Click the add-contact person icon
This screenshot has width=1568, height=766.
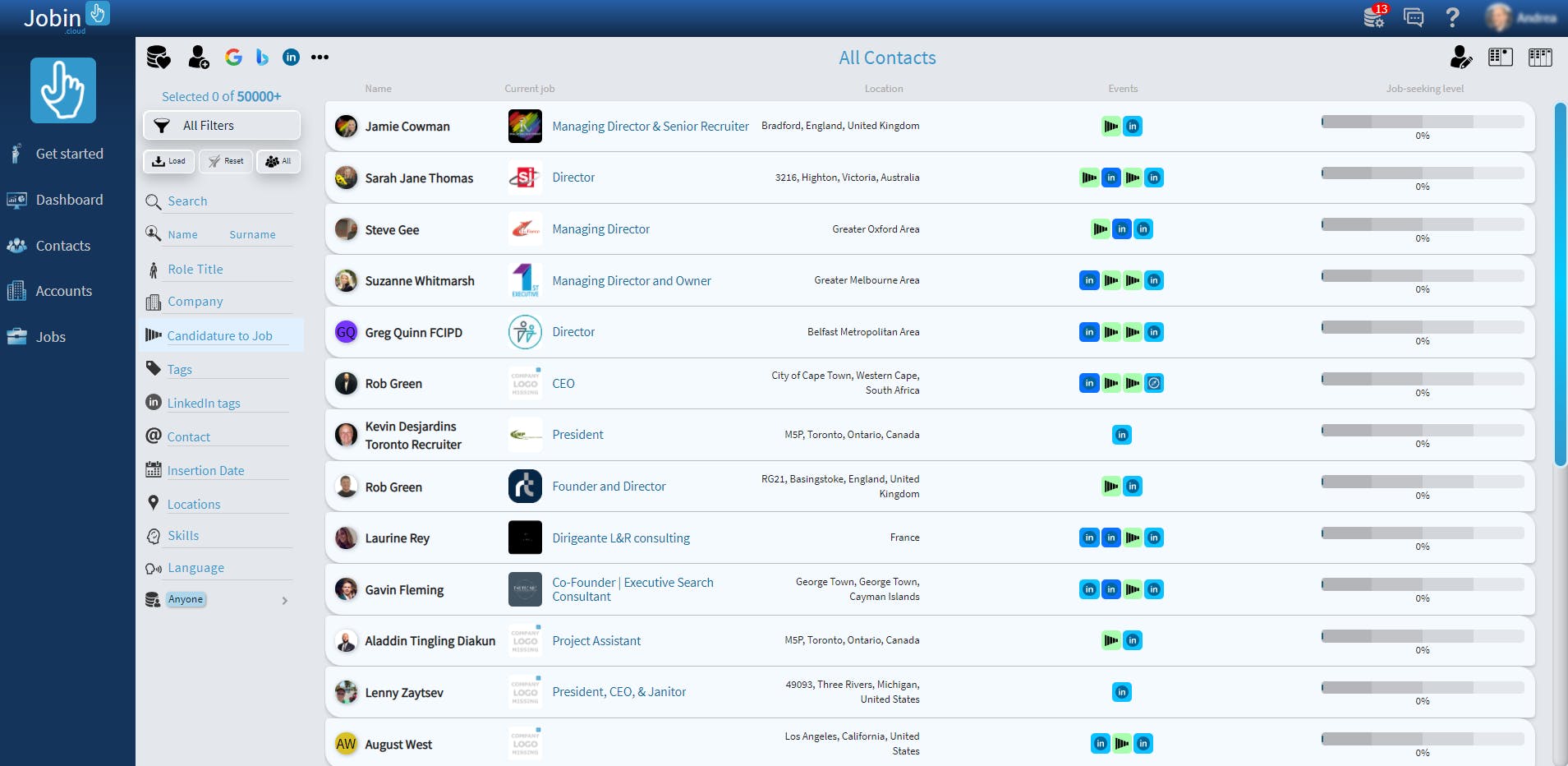coord(198,57)
